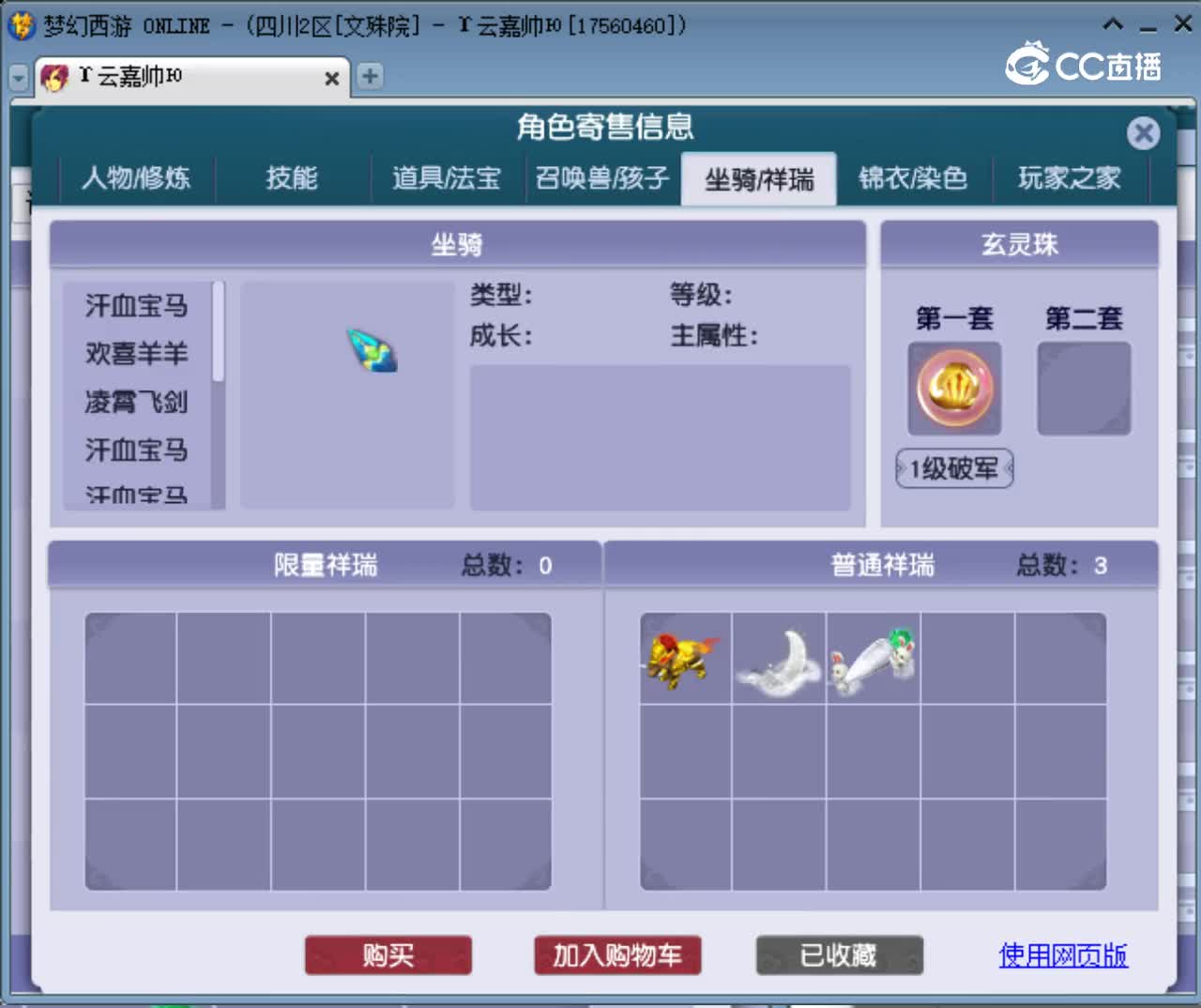Add a new tab with plus button
Screen dimensions: 1201x1008
coord(370,76)
